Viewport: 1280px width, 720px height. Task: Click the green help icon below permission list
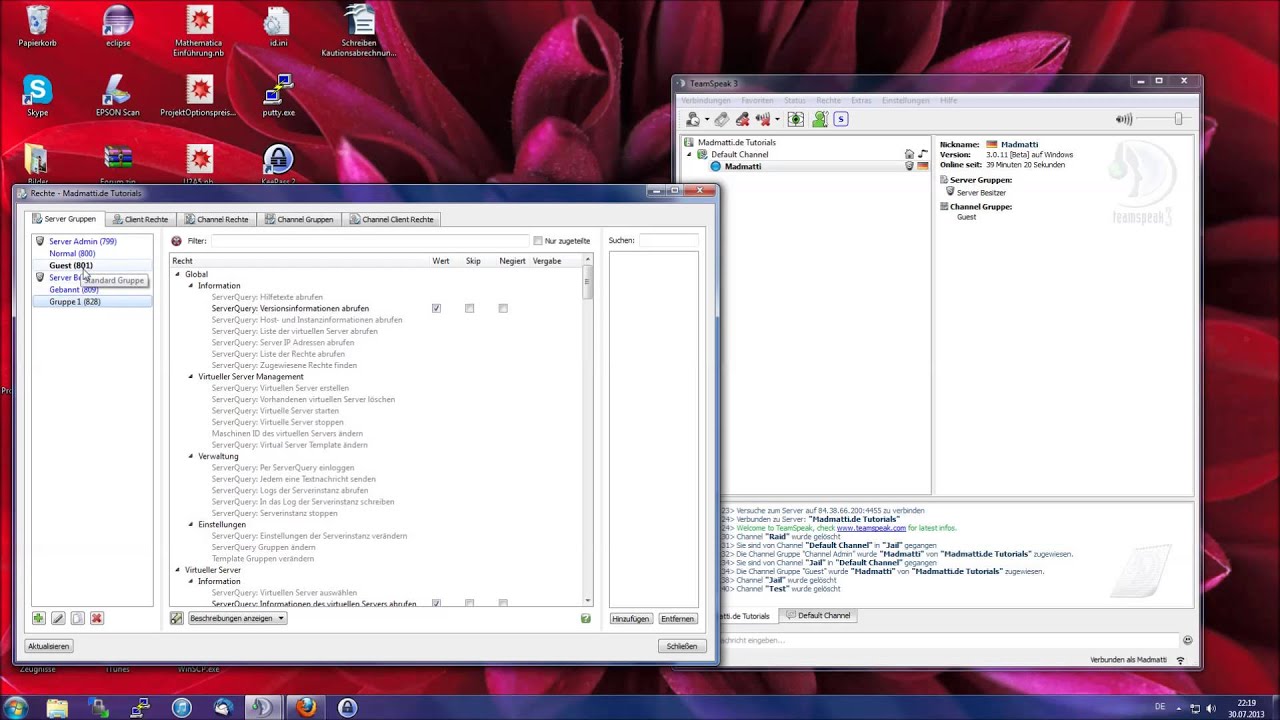(x=585, y=618)
